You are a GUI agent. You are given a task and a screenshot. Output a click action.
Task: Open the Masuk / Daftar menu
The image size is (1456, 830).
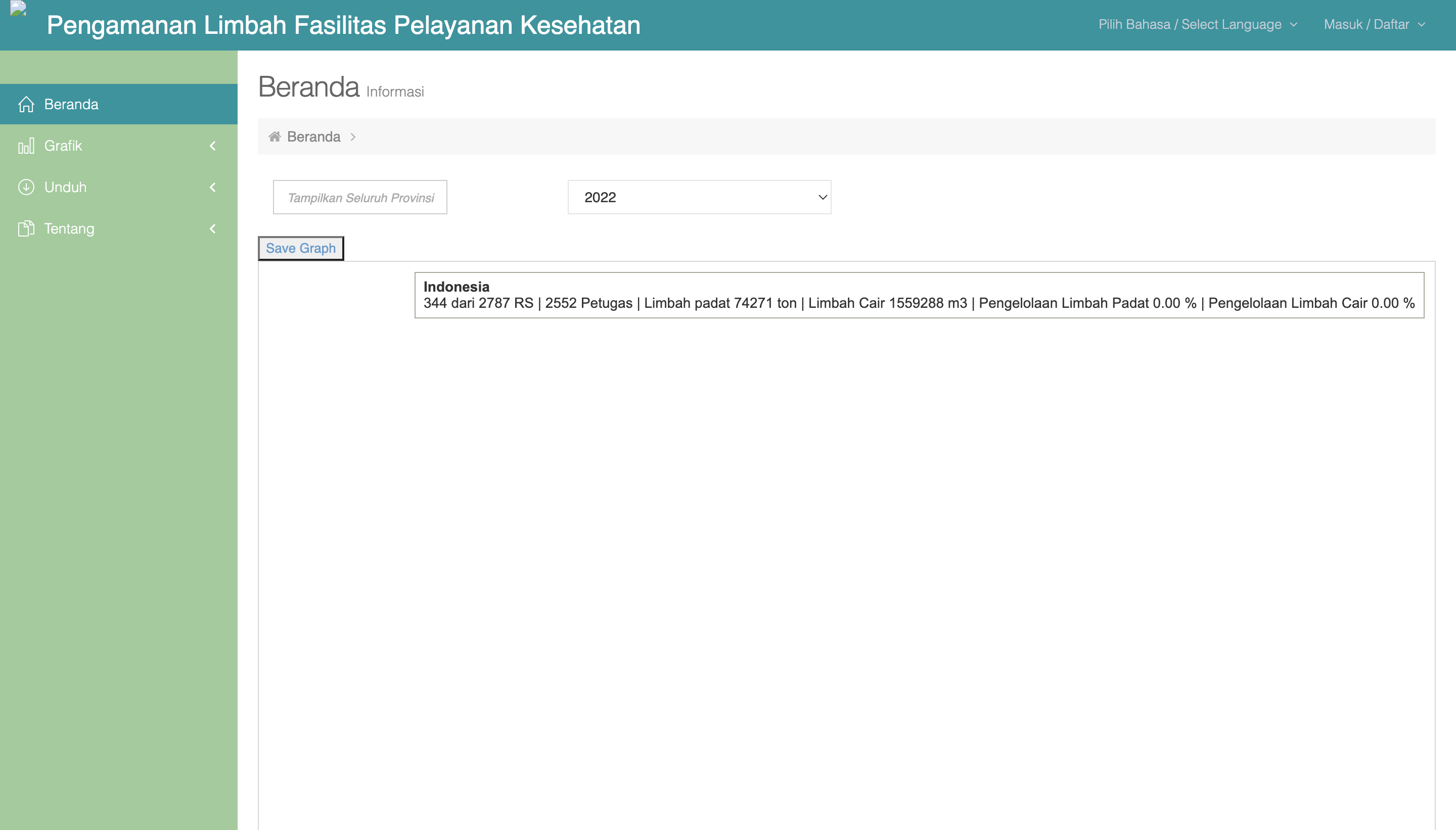pos(1374,24)
